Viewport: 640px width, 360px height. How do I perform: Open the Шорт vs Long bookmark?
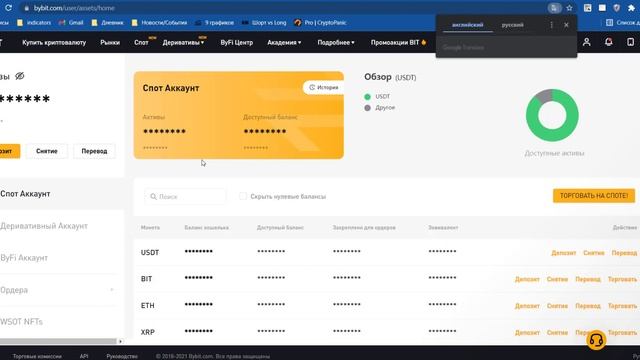pyautogui.click(x=264, y=23)
